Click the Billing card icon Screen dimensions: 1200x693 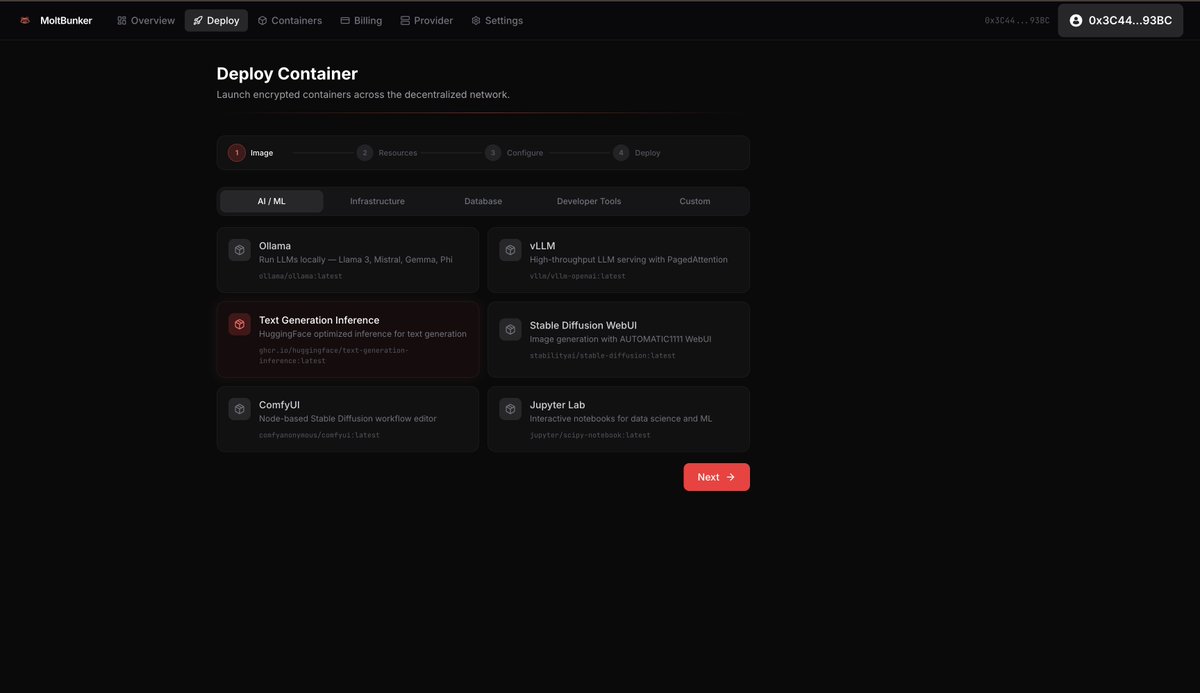click(x=345, y=20)
